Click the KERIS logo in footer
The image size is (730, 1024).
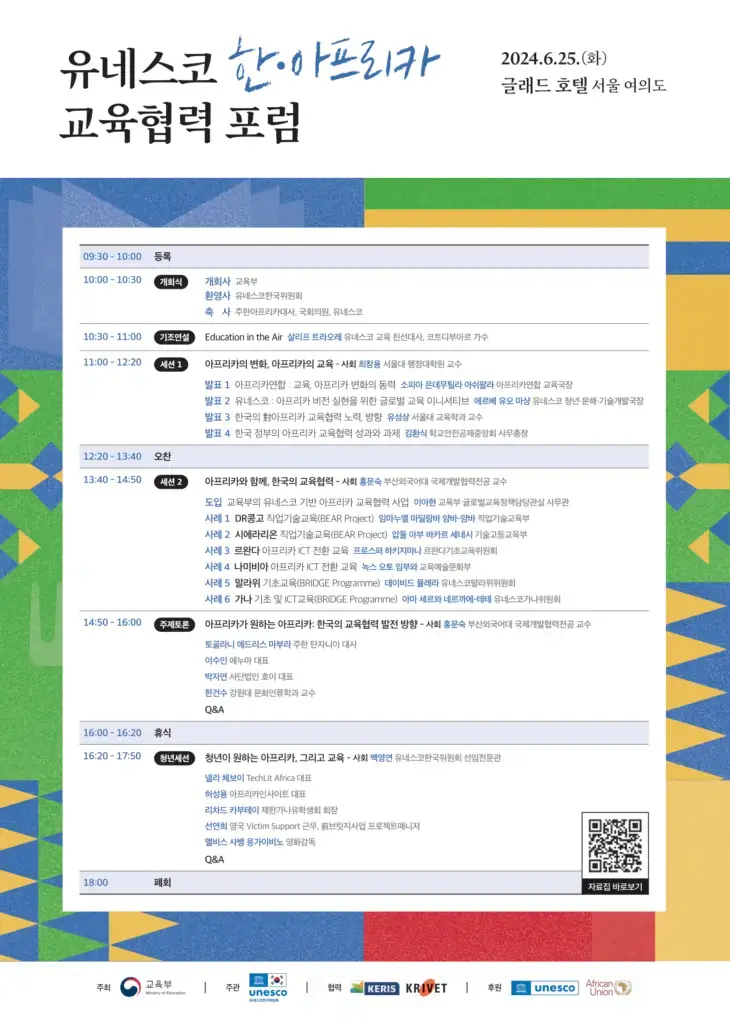(x=375, y=988)
